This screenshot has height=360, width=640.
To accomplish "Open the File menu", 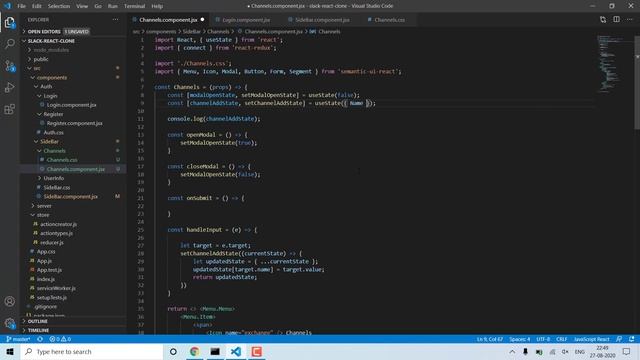I will pyautogui.click(x=21, y=6).
